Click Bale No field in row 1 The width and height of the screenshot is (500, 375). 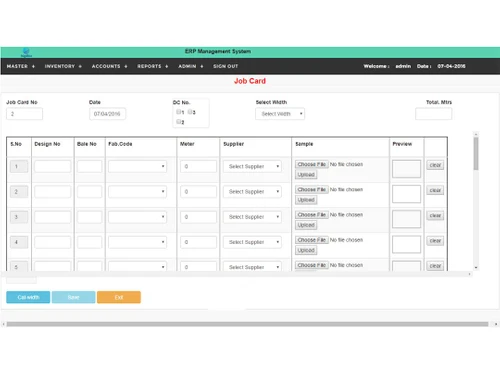click(x=90, y=166)
